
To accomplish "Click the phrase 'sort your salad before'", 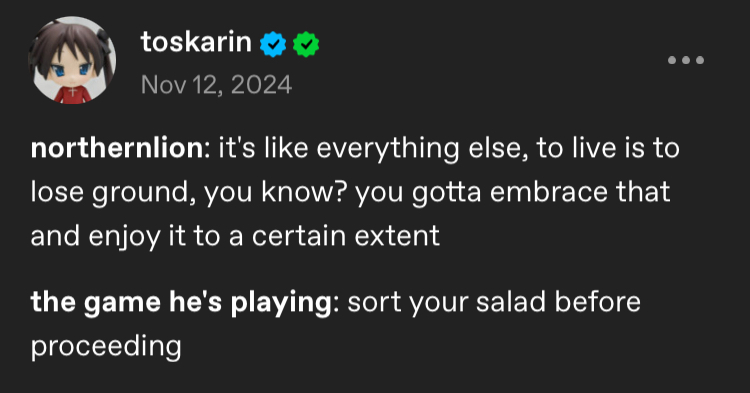I will click(494, 302).
